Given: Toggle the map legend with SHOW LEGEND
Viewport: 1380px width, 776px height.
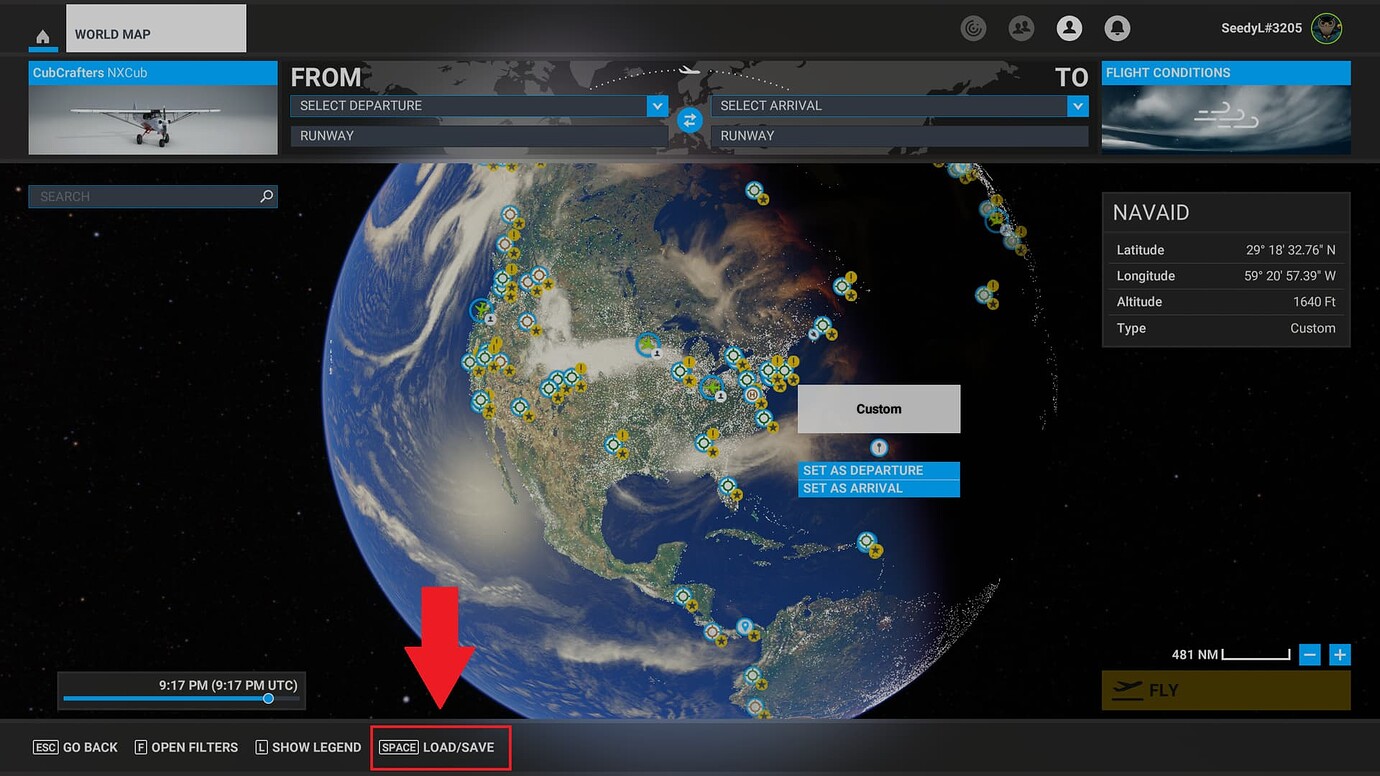Looking at the screenshot, I should [x=308, y=747].
